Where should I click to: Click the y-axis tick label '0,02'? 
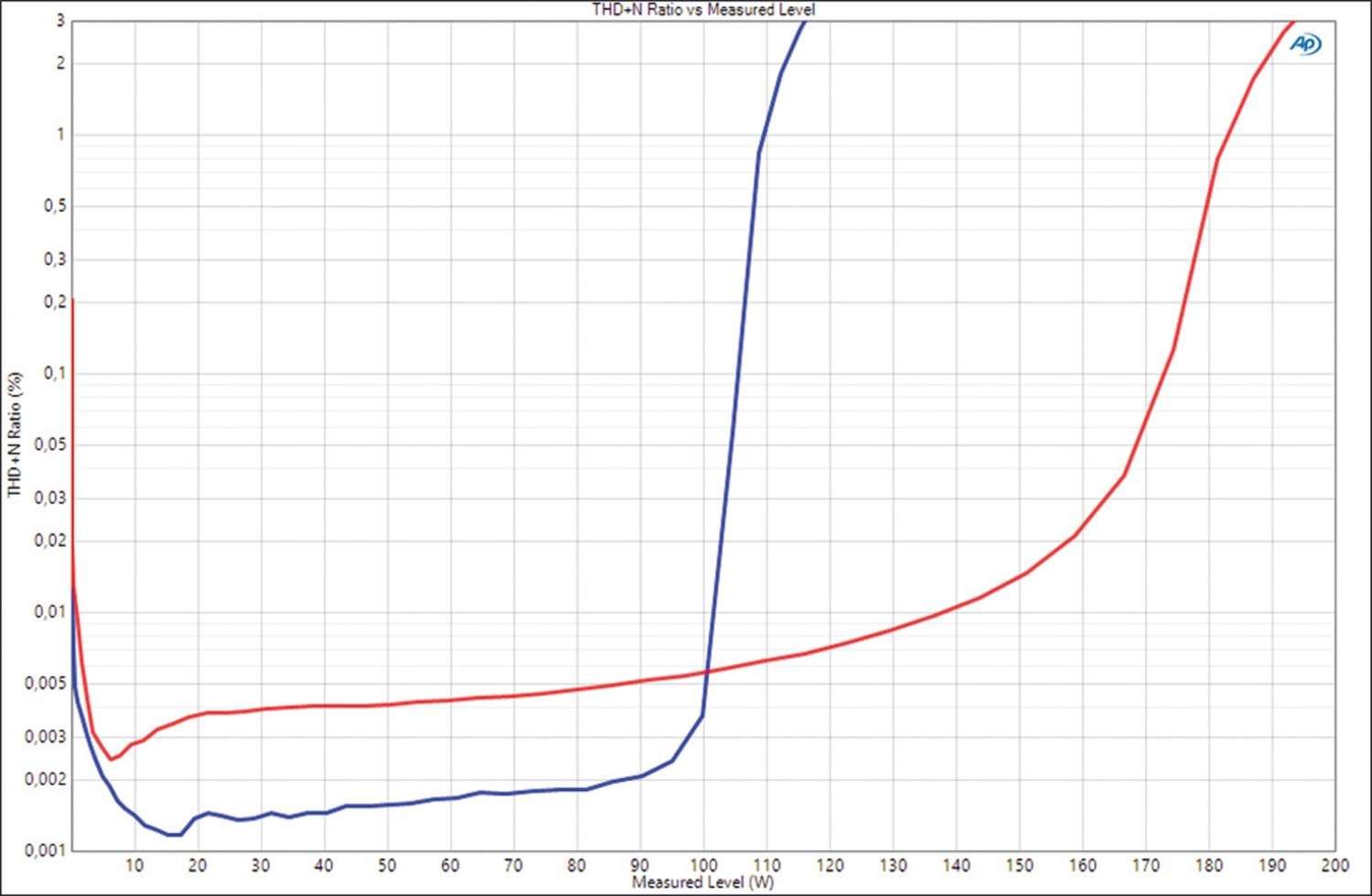[x=50, y=540]
